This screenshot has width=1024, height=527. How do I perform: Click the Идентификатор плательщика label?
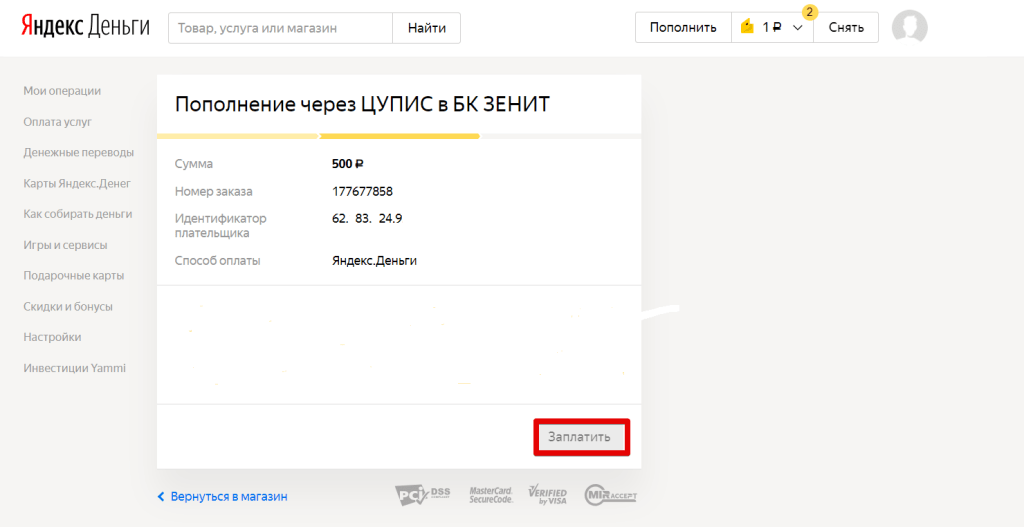pyautogui.click(x=221, y=225)
